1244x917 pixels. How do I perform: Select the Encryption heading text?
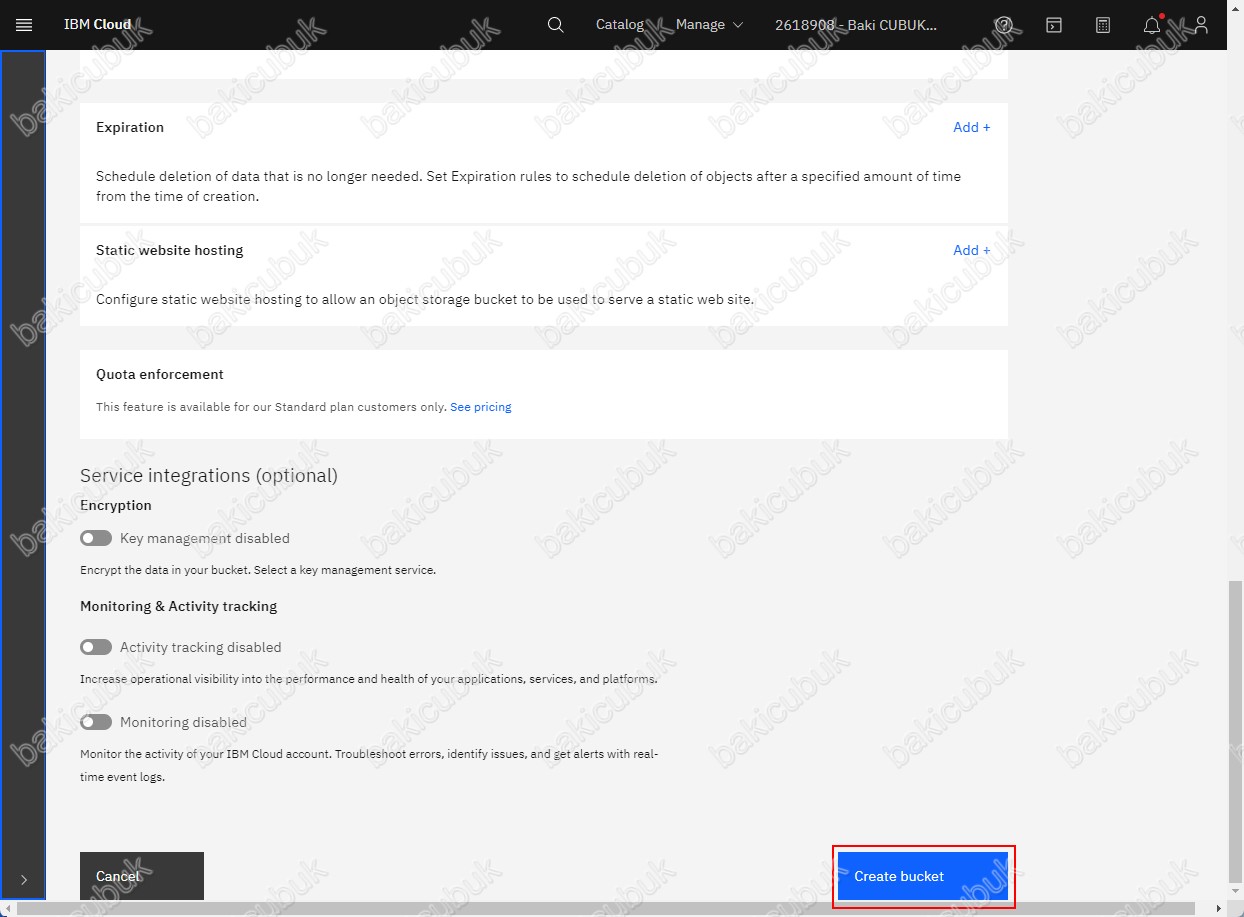116,505
